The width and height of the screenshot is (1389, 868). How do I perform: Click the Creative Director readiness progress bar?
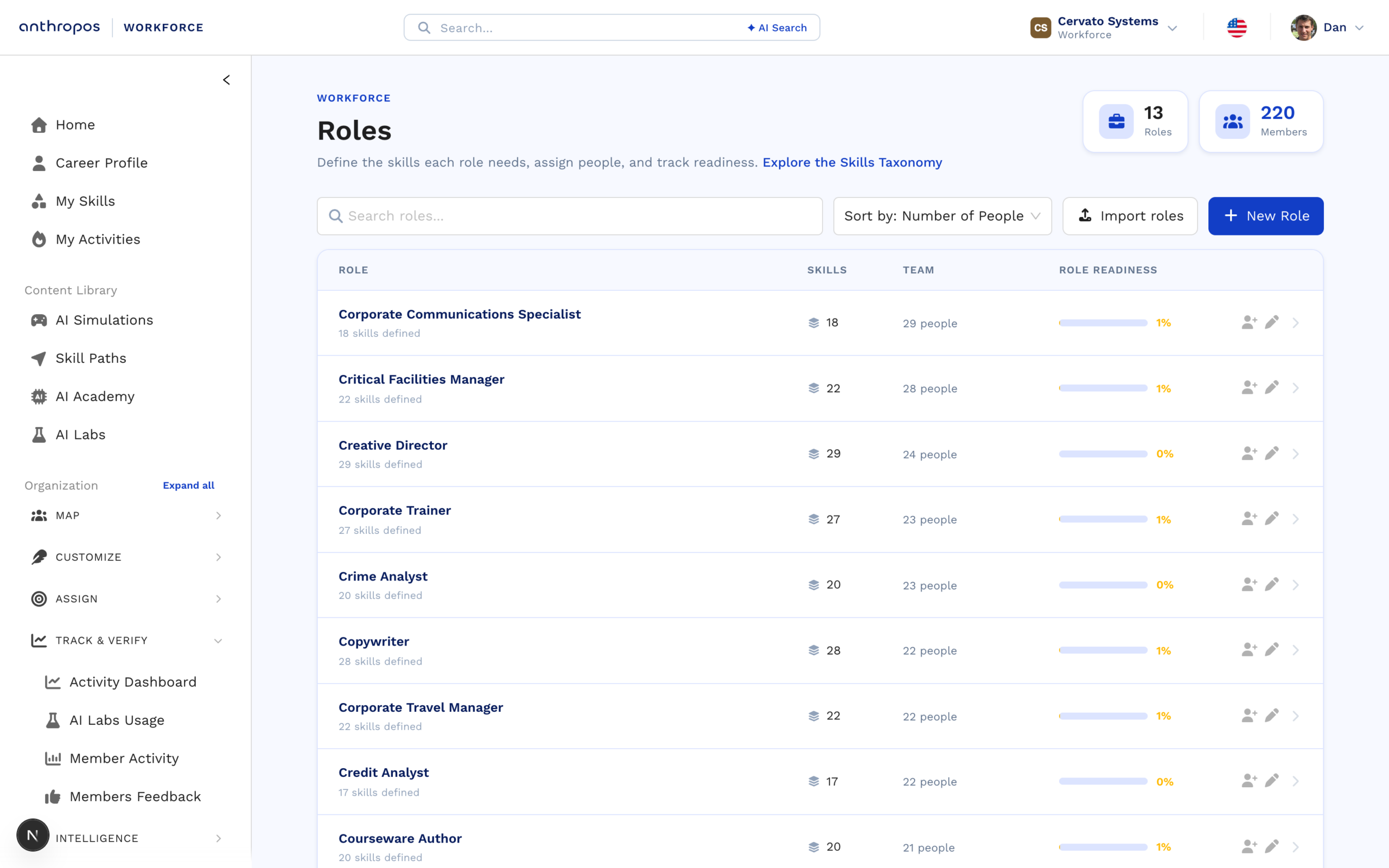[1103, 454]
